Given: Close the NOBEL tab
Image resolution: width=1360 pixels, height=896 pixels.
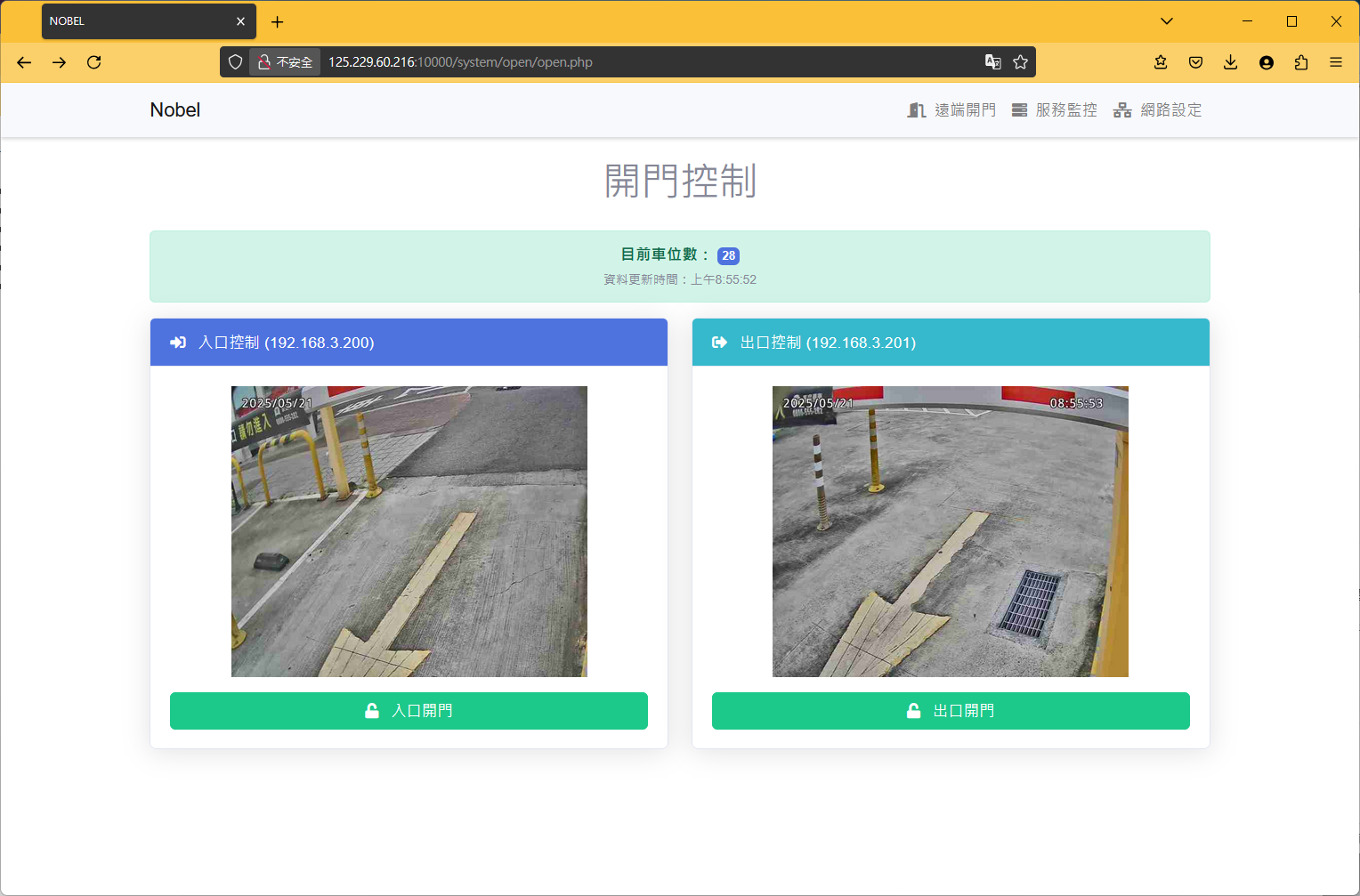Looking at the screenshot, I should click(240, 21).
